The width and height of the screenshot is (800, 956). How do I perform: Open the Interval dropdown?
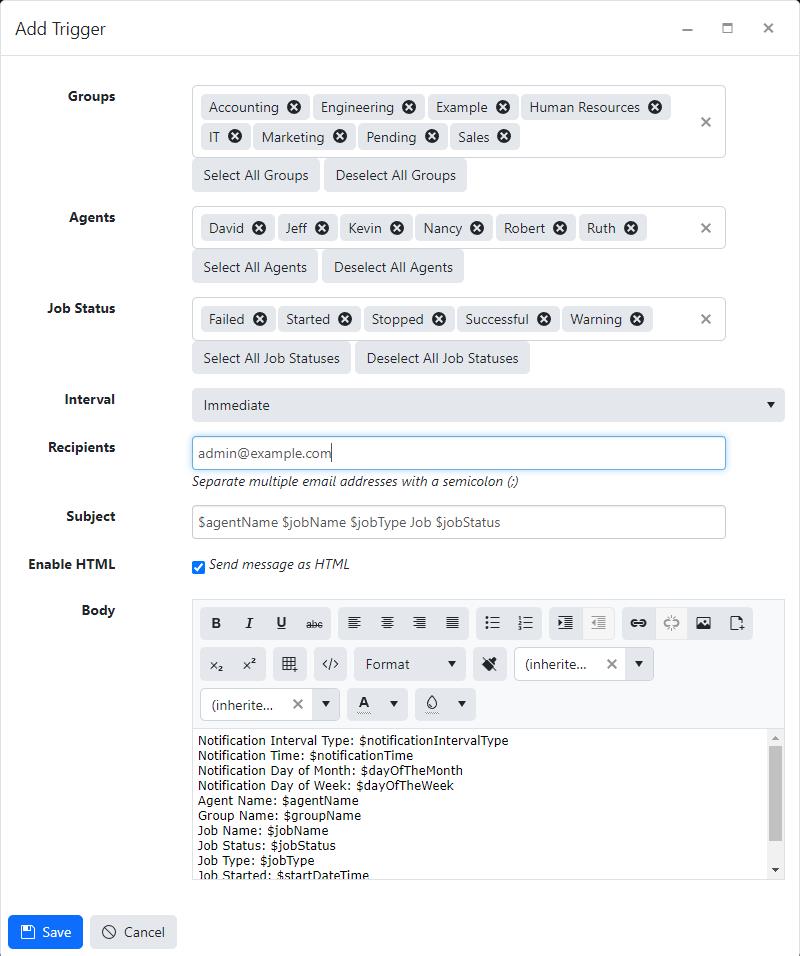coord(488,405)
